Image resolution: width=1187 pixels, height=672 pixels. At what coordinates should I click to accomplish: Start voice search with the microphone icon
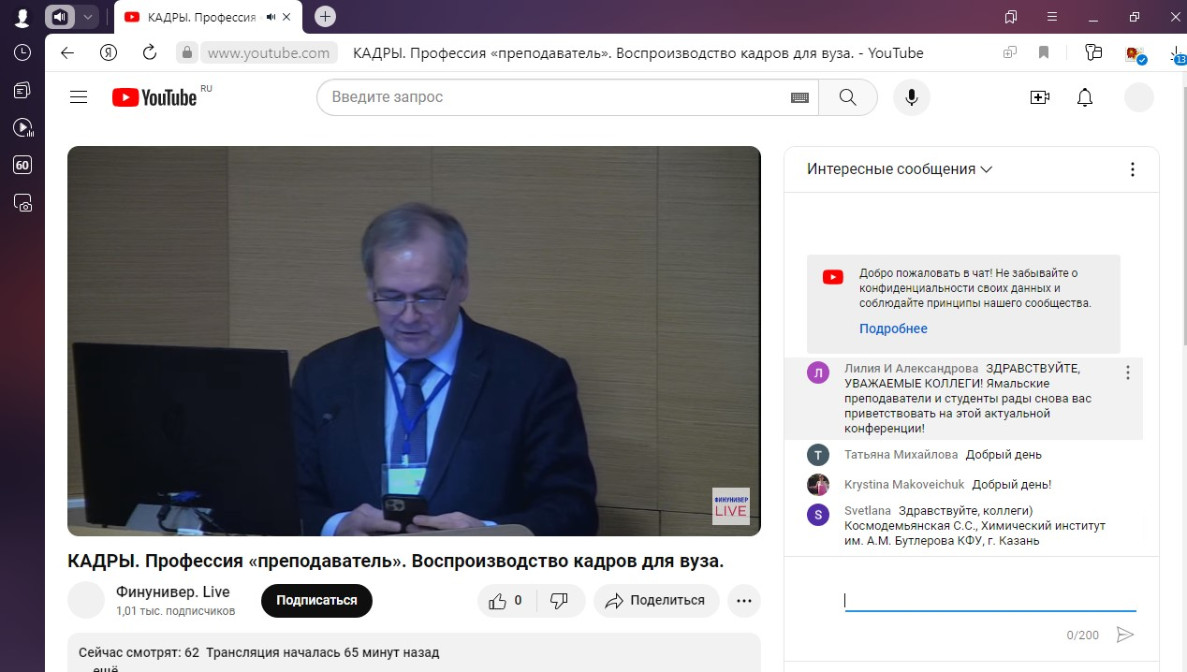(911, 97)
